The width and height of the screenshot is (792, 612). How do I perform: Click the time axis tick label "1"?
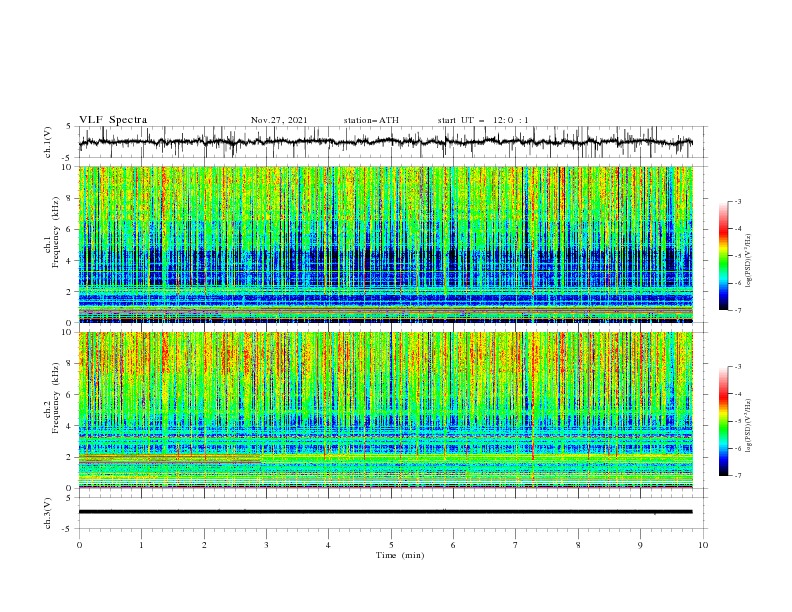pyautogui.click(x=141, y=545)
